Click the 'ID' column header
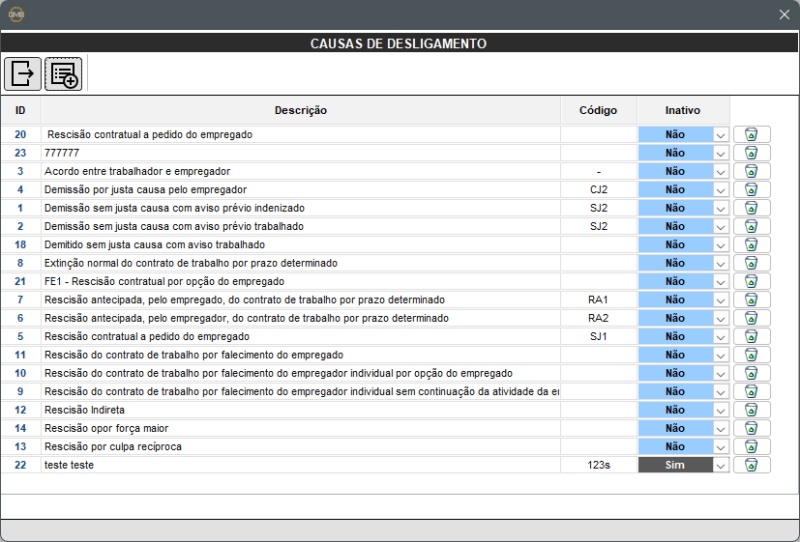 [20, 110]
